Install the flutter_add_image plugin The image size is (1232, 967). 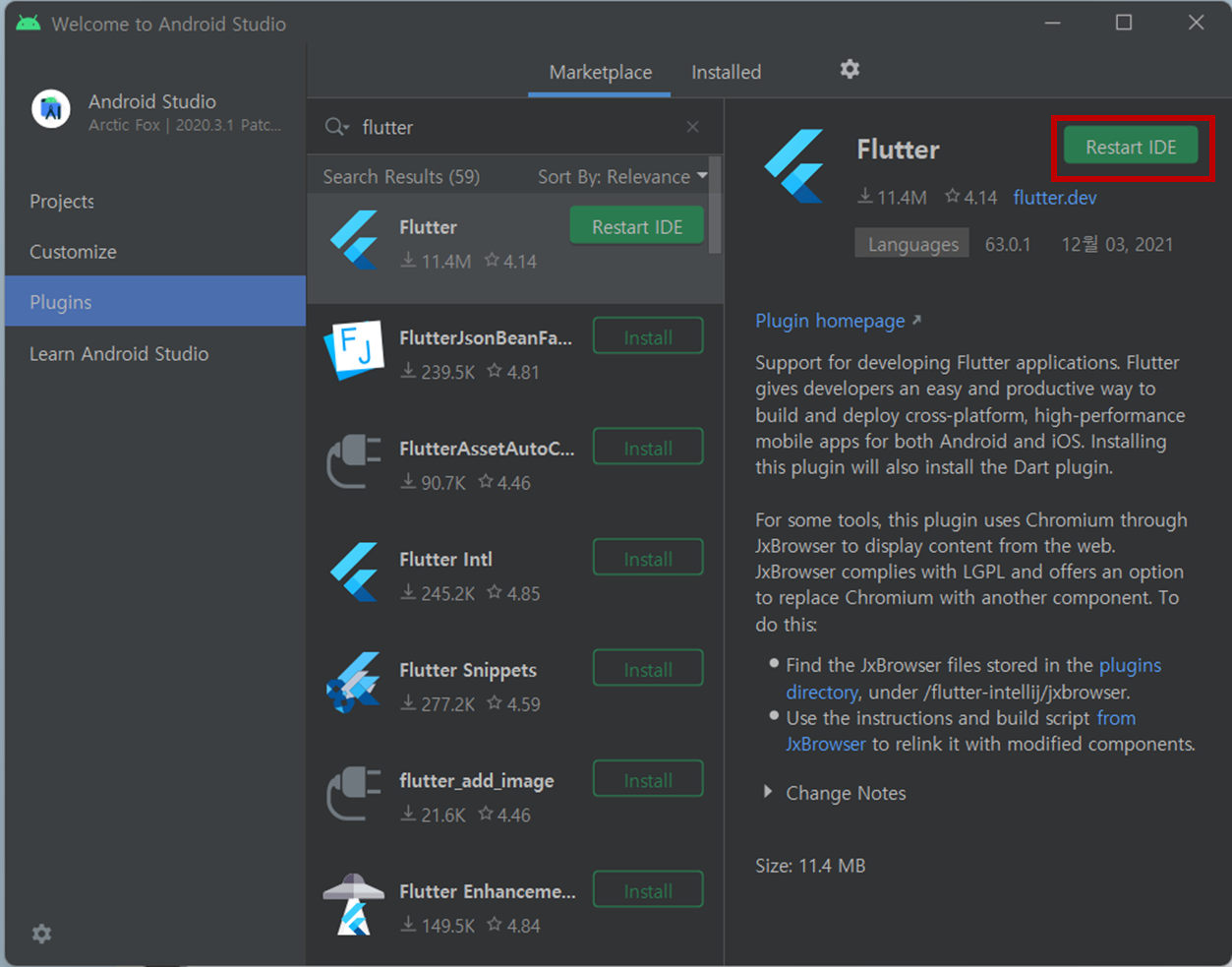click(x=648, y=780)
